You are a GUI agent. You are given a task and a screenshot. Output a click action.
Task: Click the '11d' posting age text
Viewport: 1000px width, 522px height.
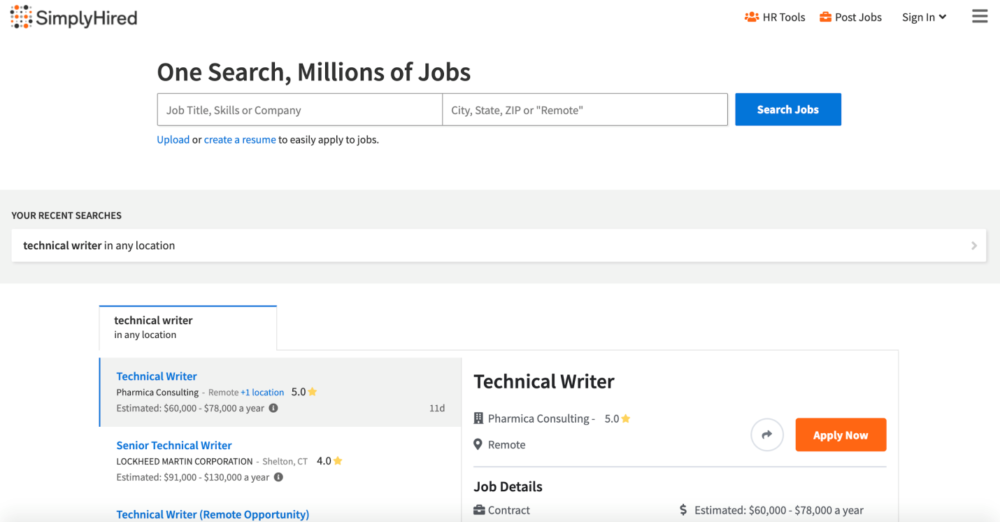point(437,408)
